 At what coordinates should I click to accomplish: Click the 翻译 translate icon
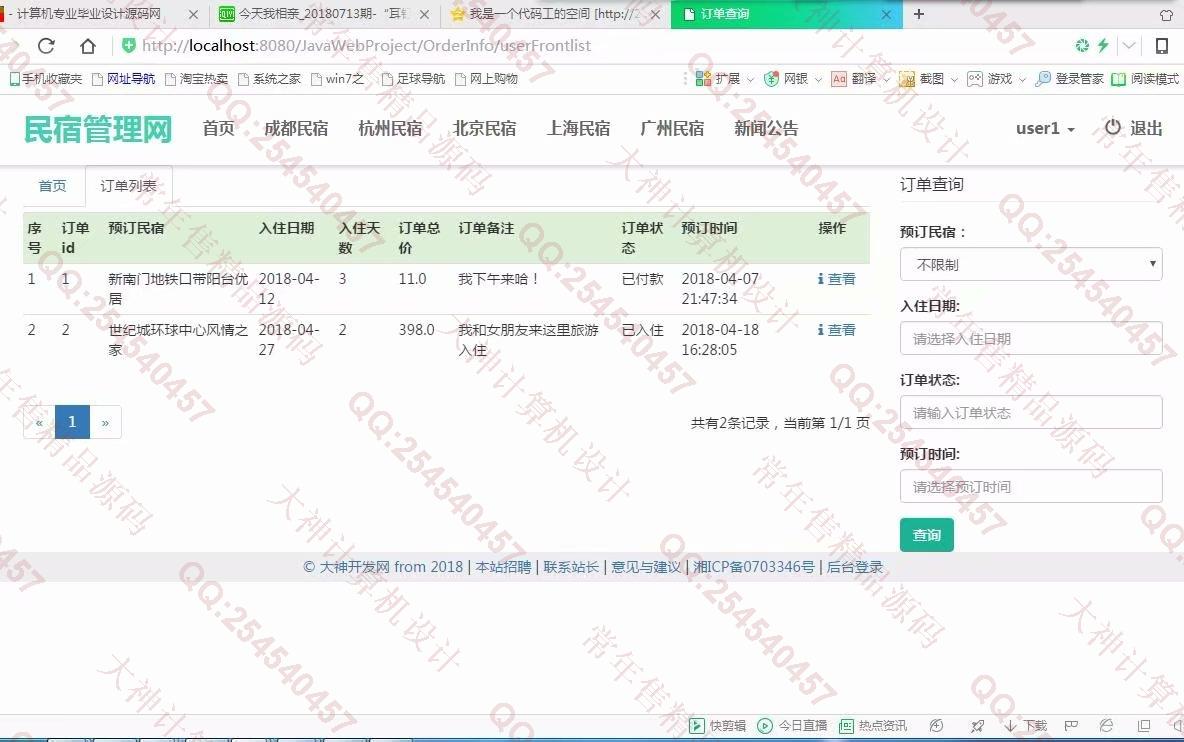click(839, 79)
